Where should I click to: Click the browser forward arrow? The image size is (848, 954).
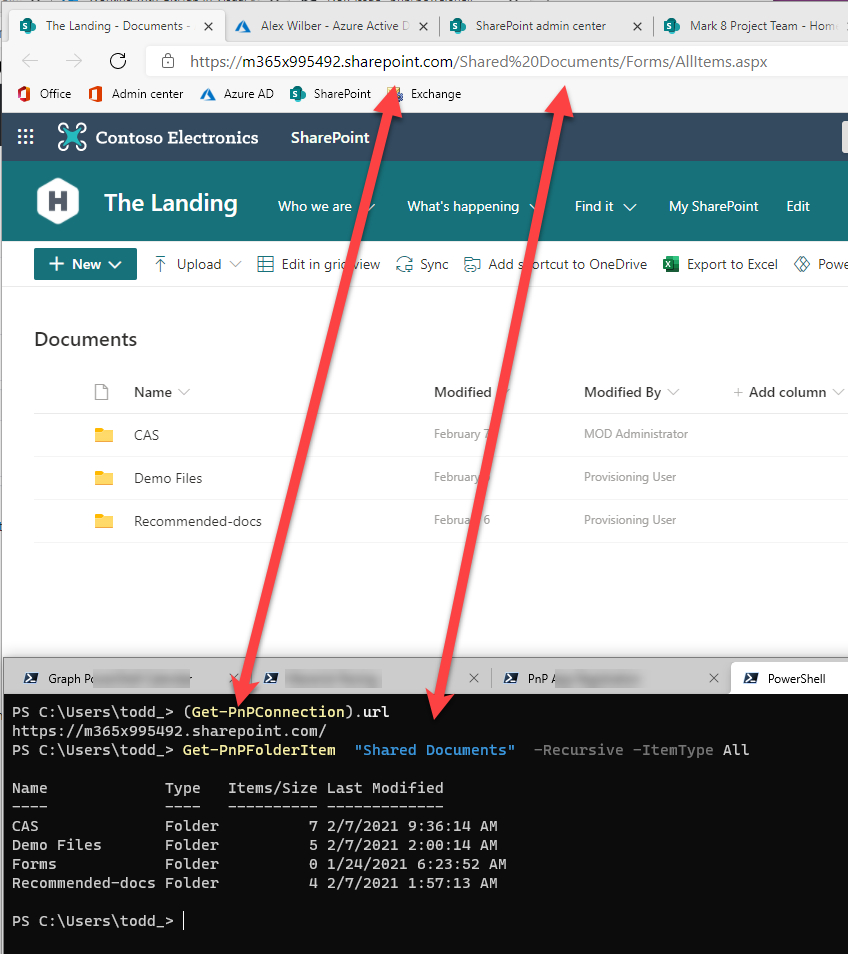click(74, 61)
